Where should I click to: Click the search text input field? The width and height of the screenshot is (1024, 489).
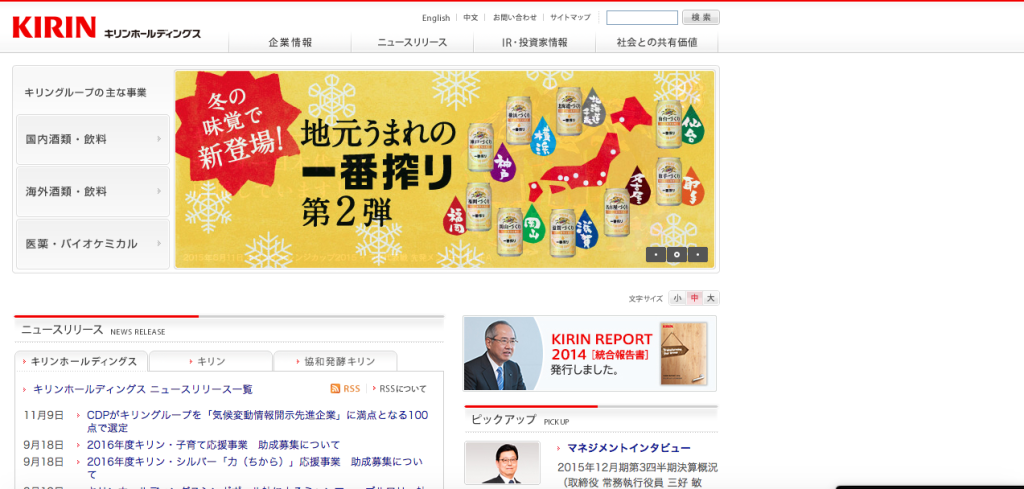pos(642,18)
